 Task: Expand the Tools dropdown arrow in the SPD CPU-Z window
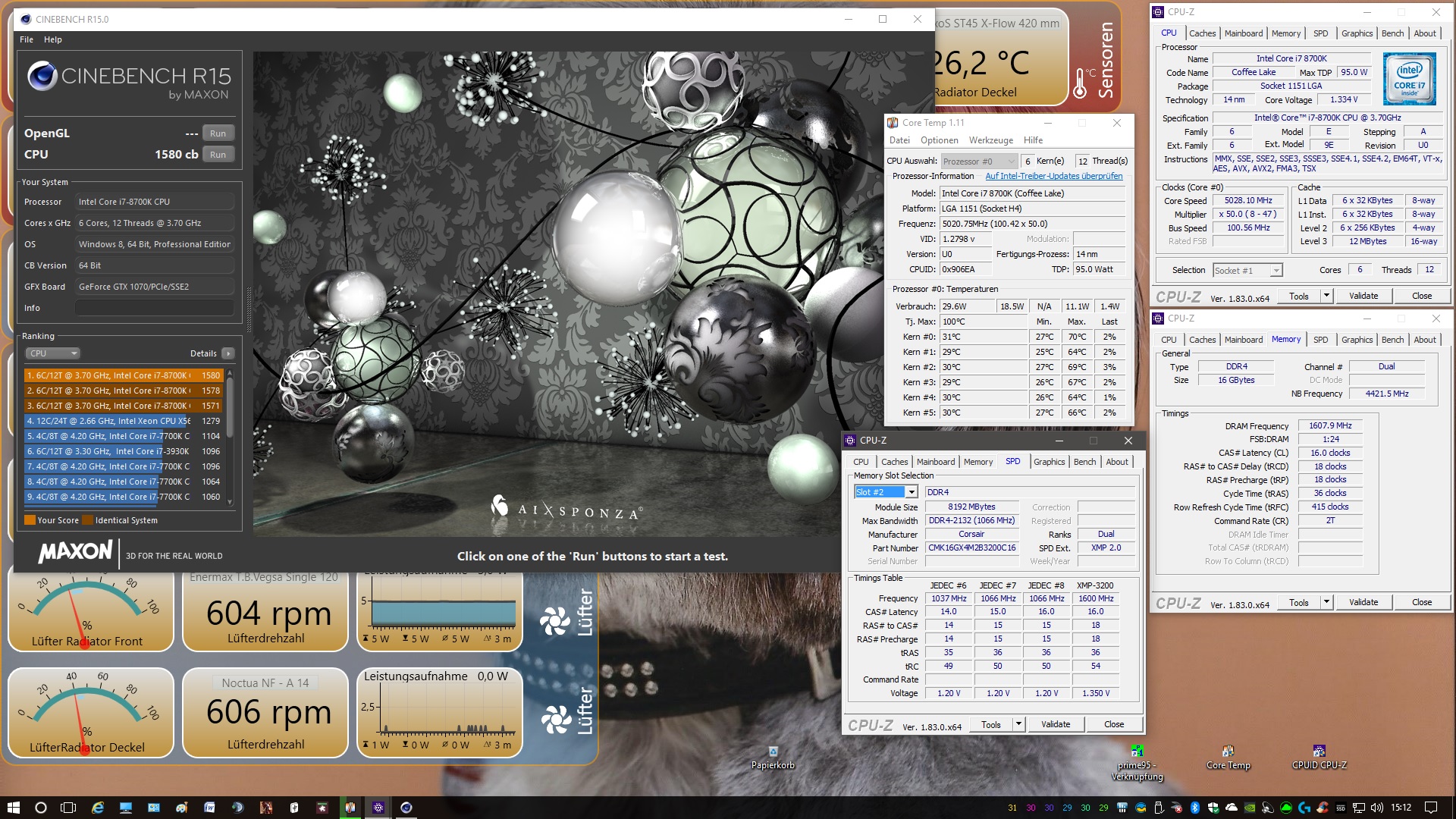(1018, 724)
